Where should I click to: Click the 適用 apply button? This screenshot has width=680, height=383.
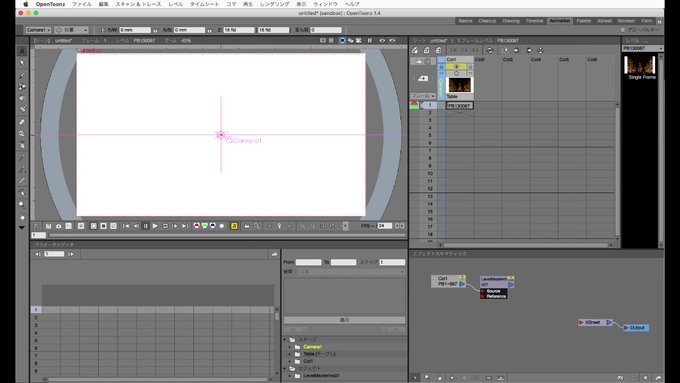click(x=344, y=320)
